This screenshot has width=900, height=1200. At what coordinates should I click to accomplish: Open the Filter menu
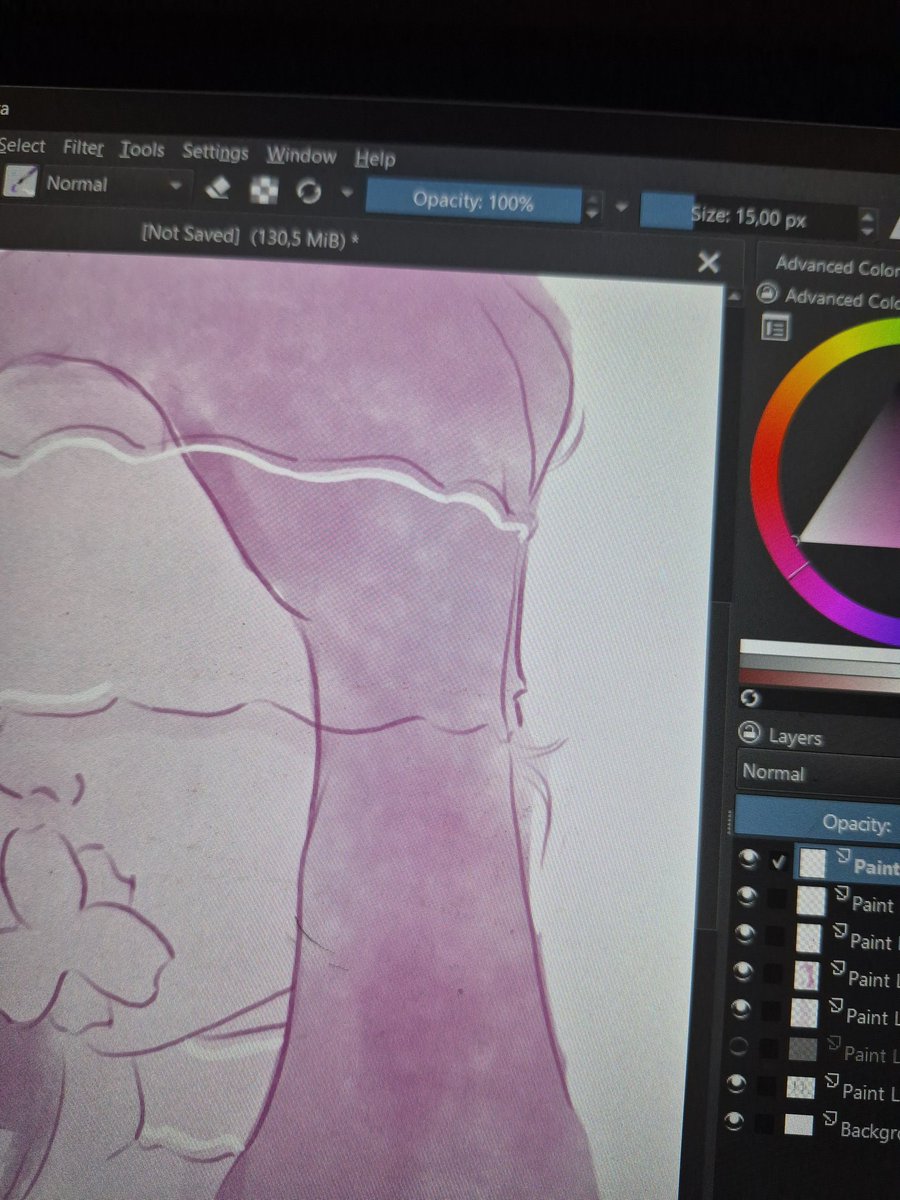tap(83, 148)
